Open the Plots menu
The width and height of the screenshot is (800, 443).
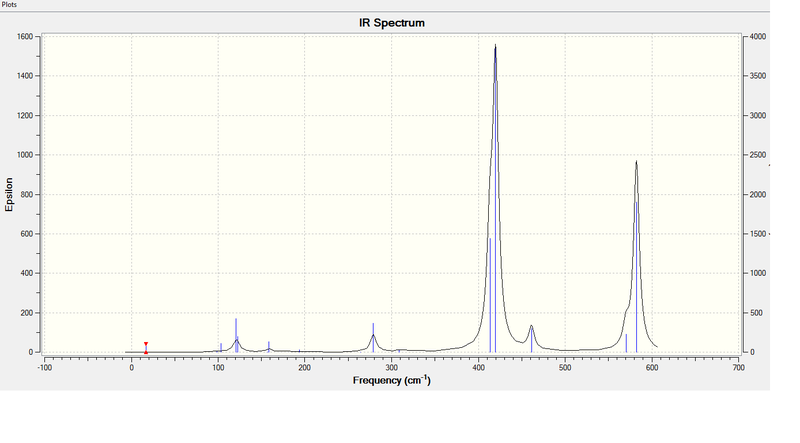(9, 5)
